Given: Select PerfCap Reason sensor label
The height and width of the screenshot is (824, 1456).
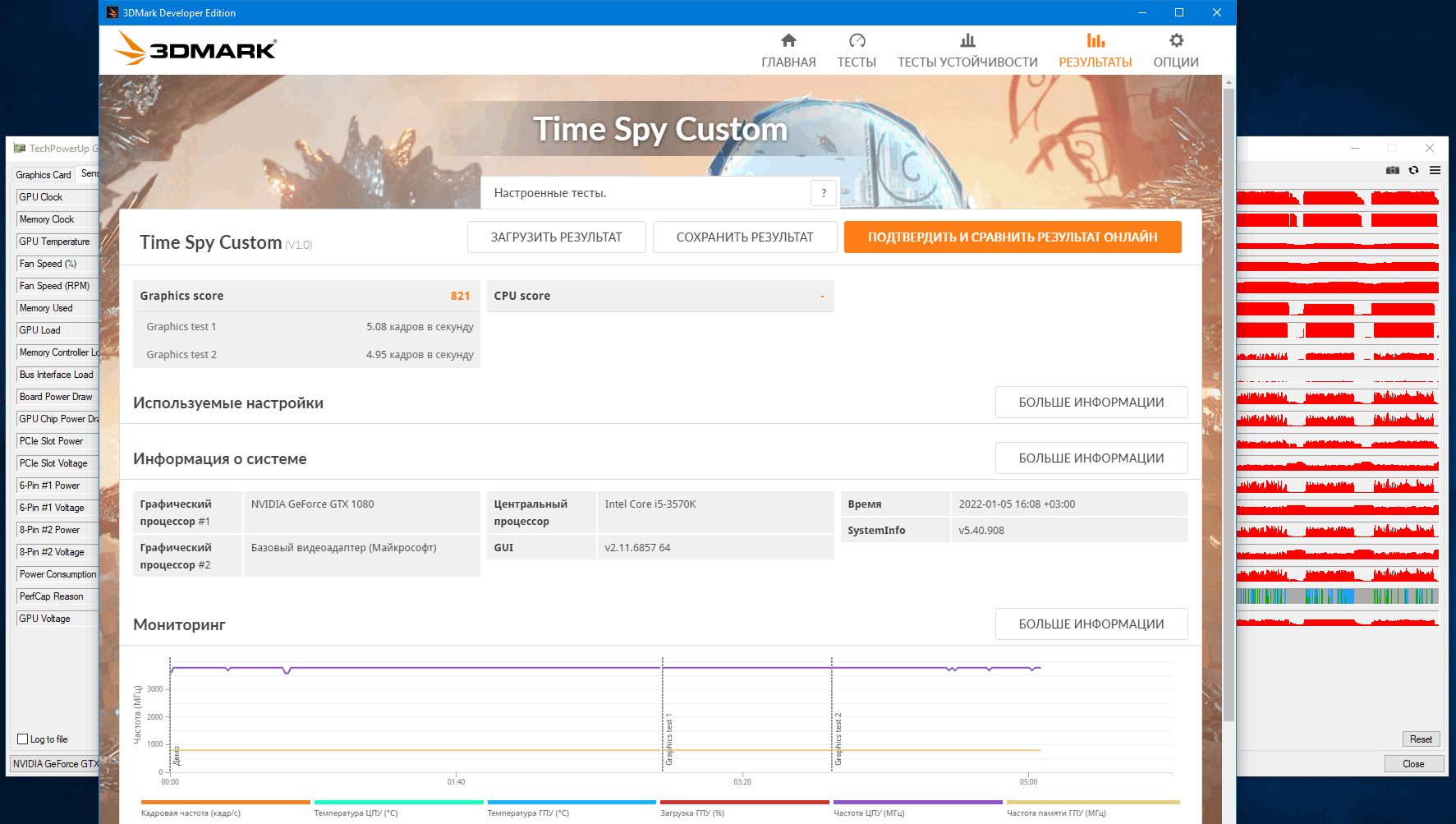Looking at the screenshot, I should [51, 596].
